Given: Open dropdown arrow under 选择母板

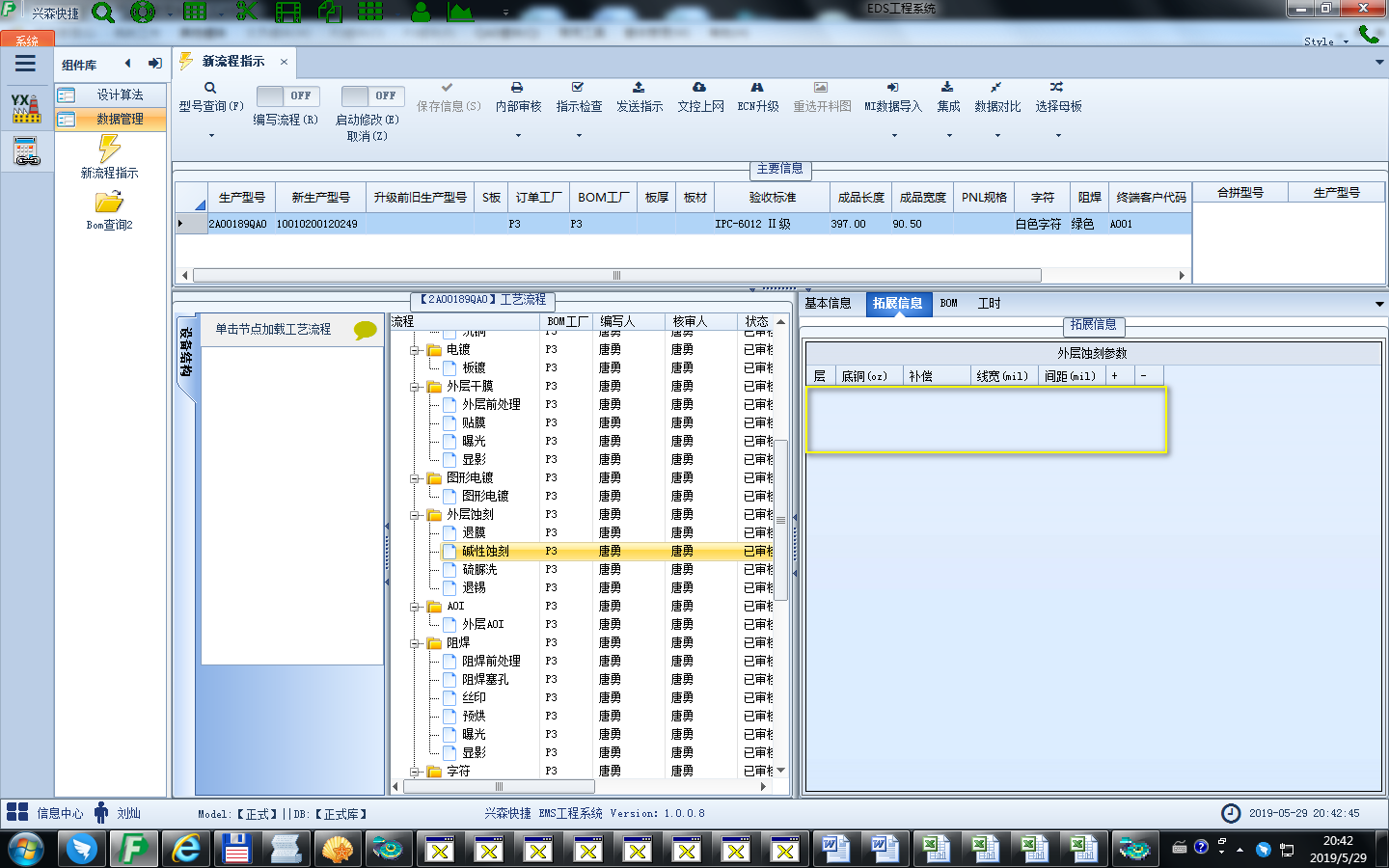Looking at the screenshot, I should (1058, 136).
